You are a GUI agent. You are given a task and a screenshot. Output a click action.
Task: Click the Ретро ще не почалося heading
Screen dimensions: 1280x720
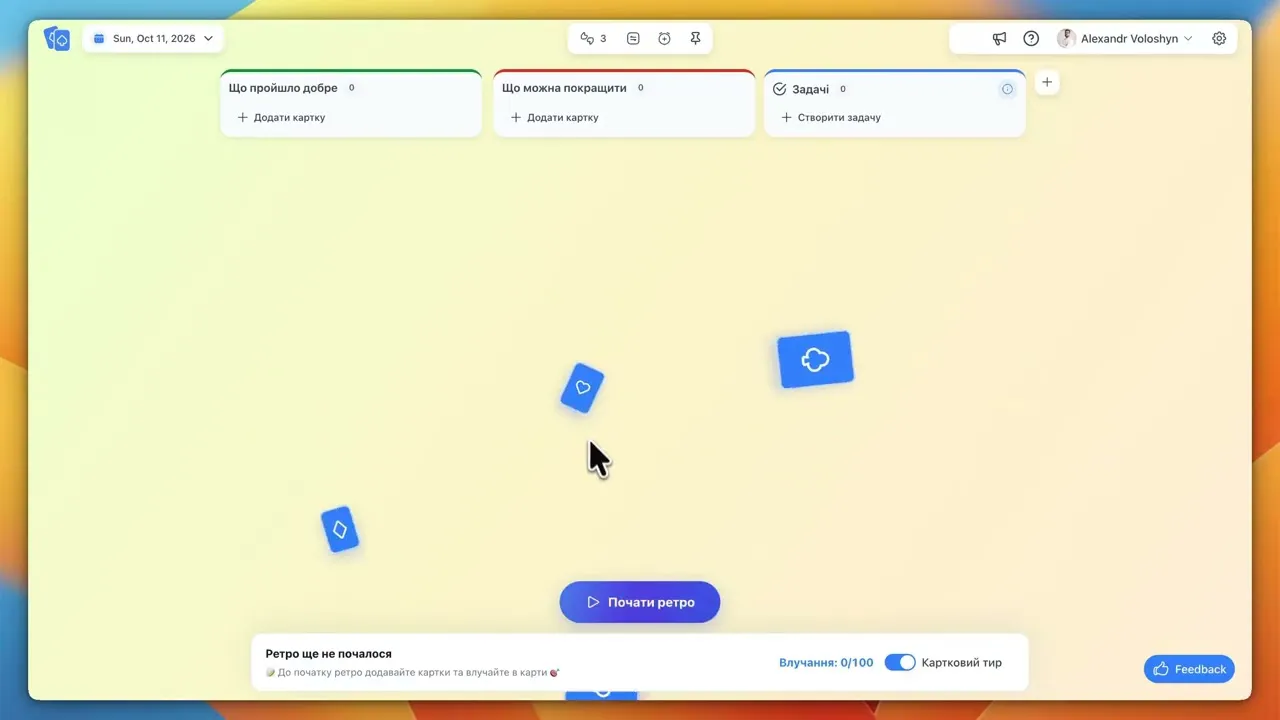(x=329, y=653)
